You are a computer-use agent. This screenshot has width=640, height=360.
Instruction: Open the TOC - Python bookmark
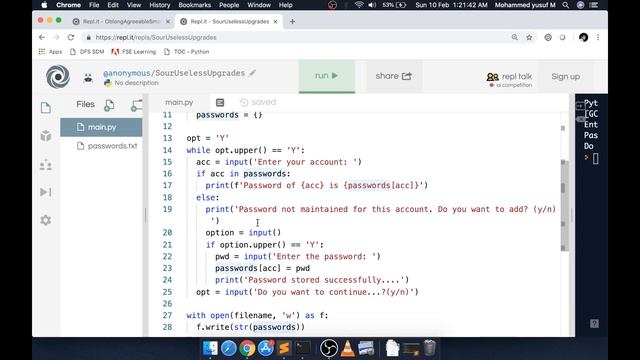click(x=187, y=52)
